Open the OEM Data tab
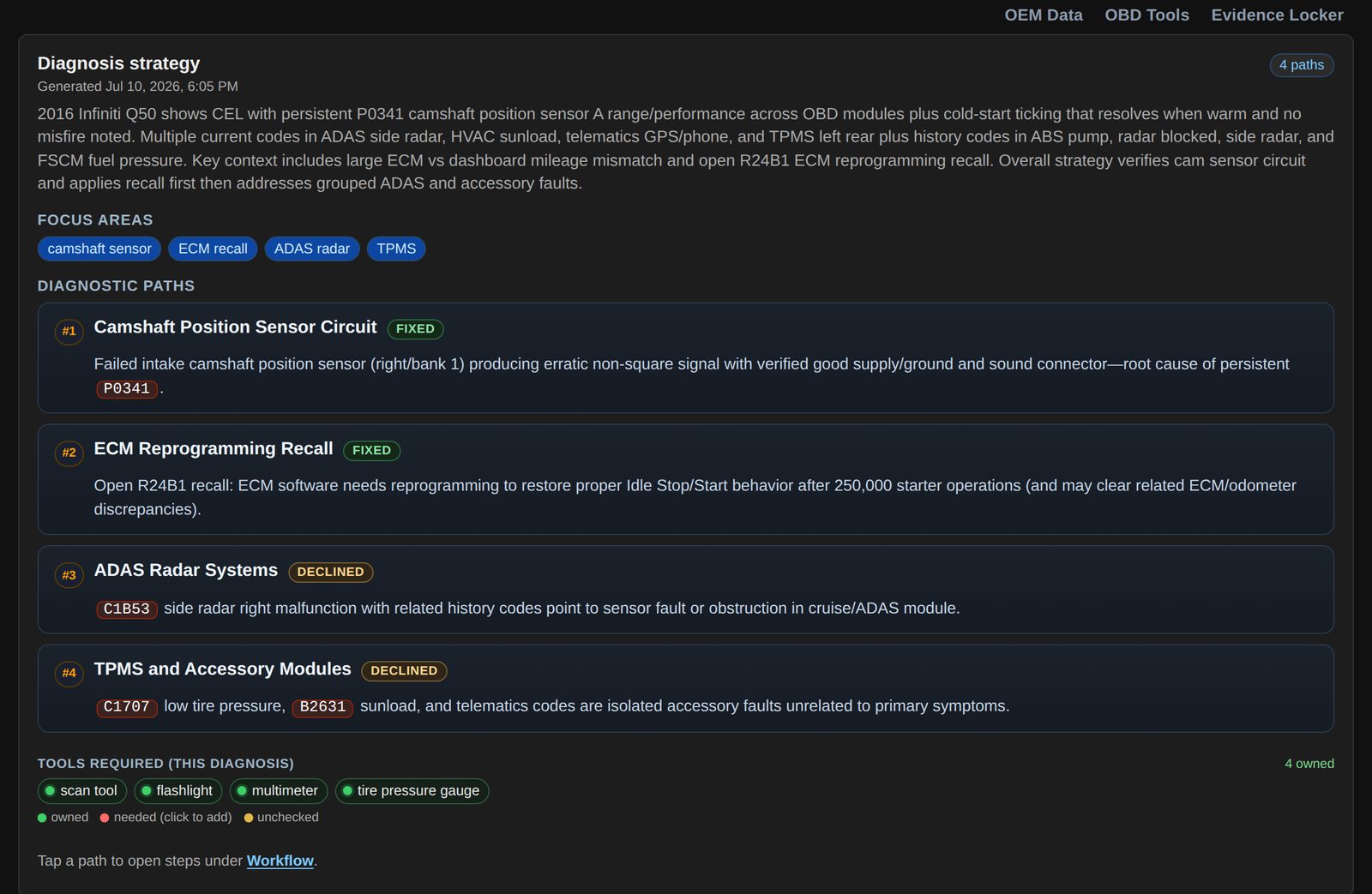 [1043, 15]
